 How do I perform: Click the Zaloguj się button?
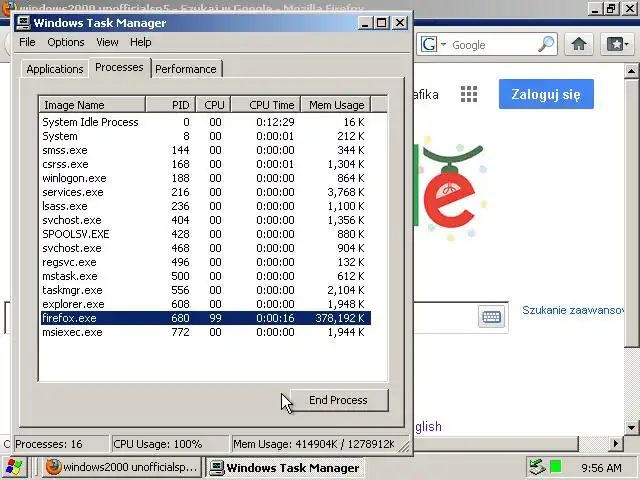click(x=546, y=94)
